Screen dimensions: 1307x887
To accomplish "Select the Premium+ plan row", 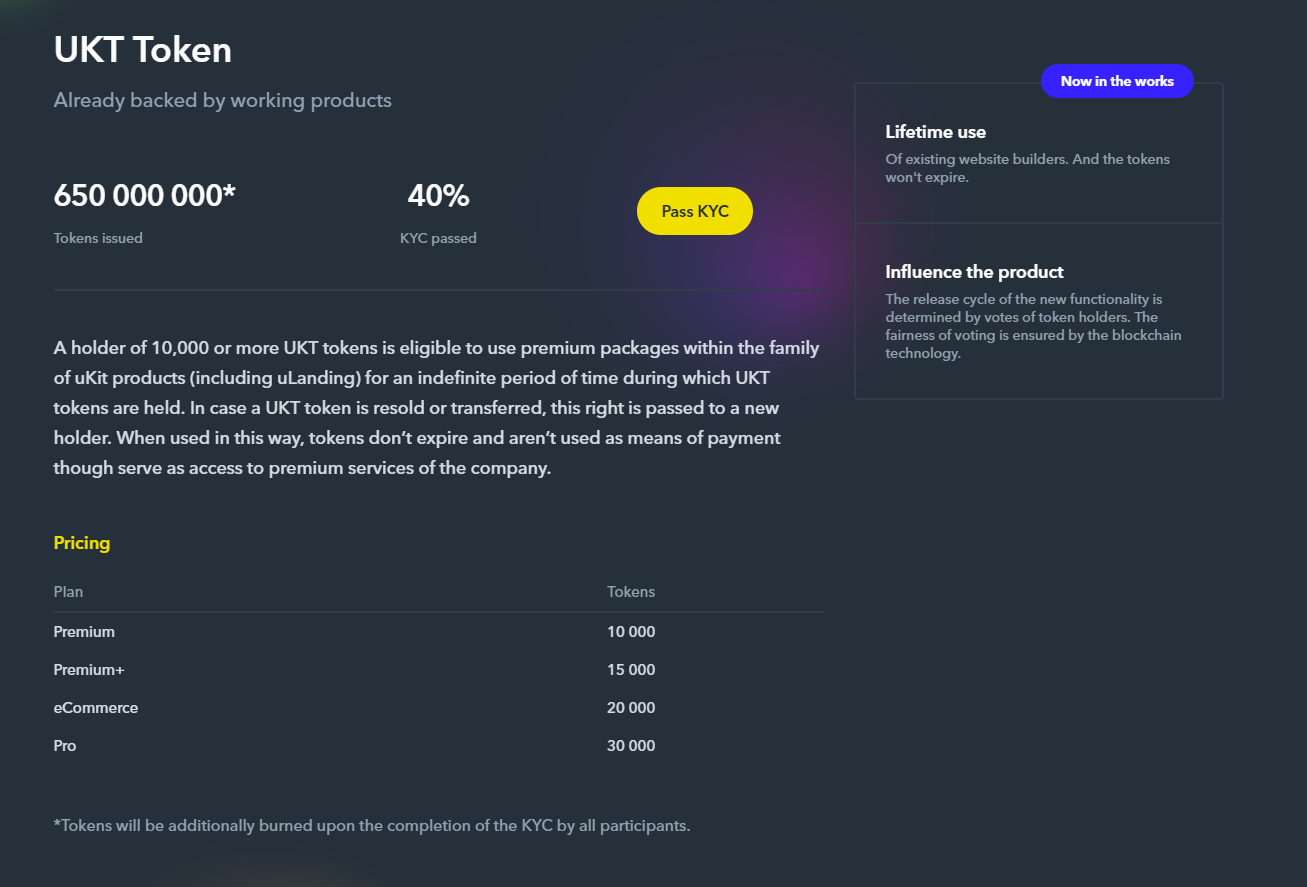I will click(x=439, y=670).
